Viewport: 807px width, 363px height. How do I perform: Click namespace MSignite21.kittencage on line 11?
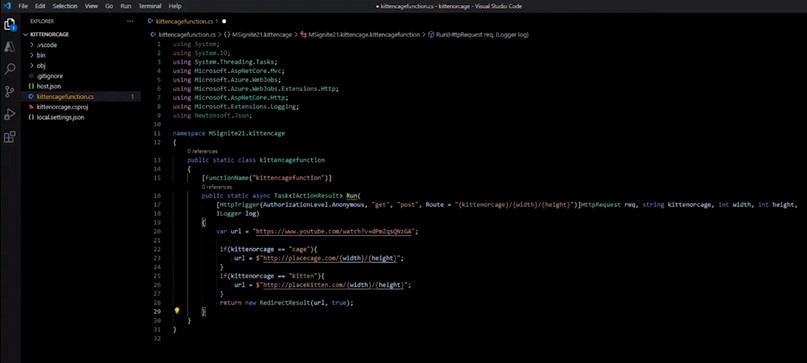pyautogui.click(x=229, y=133)
